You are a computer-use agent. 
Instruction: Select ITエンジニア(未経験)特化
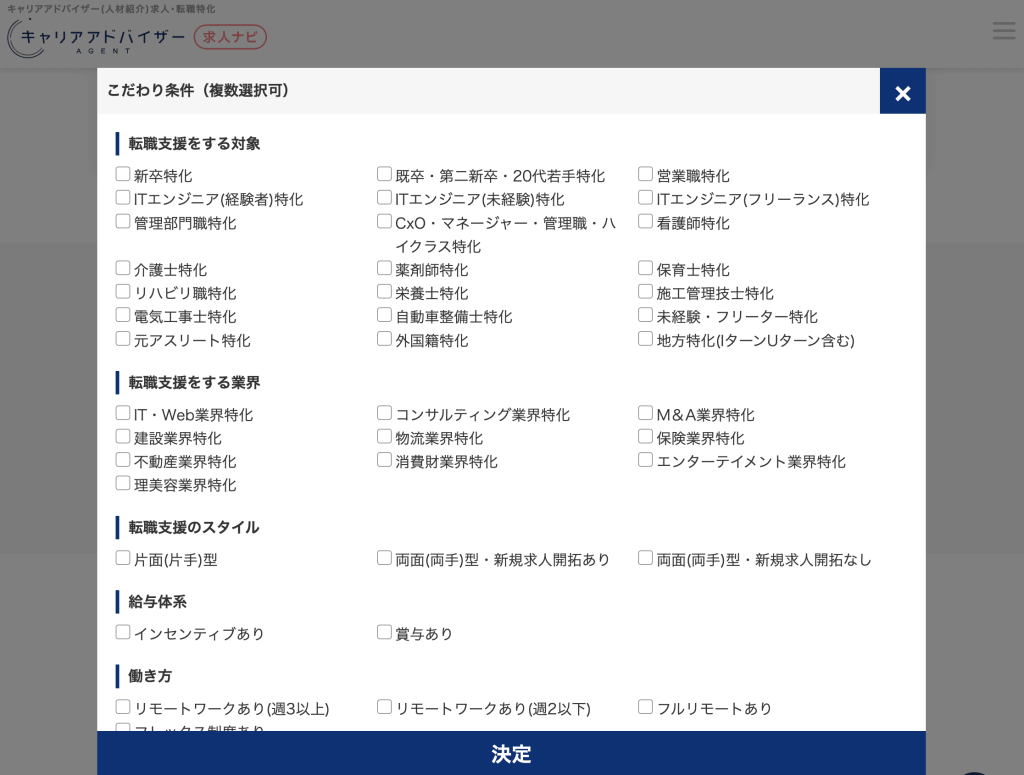(x=384, y=197)
